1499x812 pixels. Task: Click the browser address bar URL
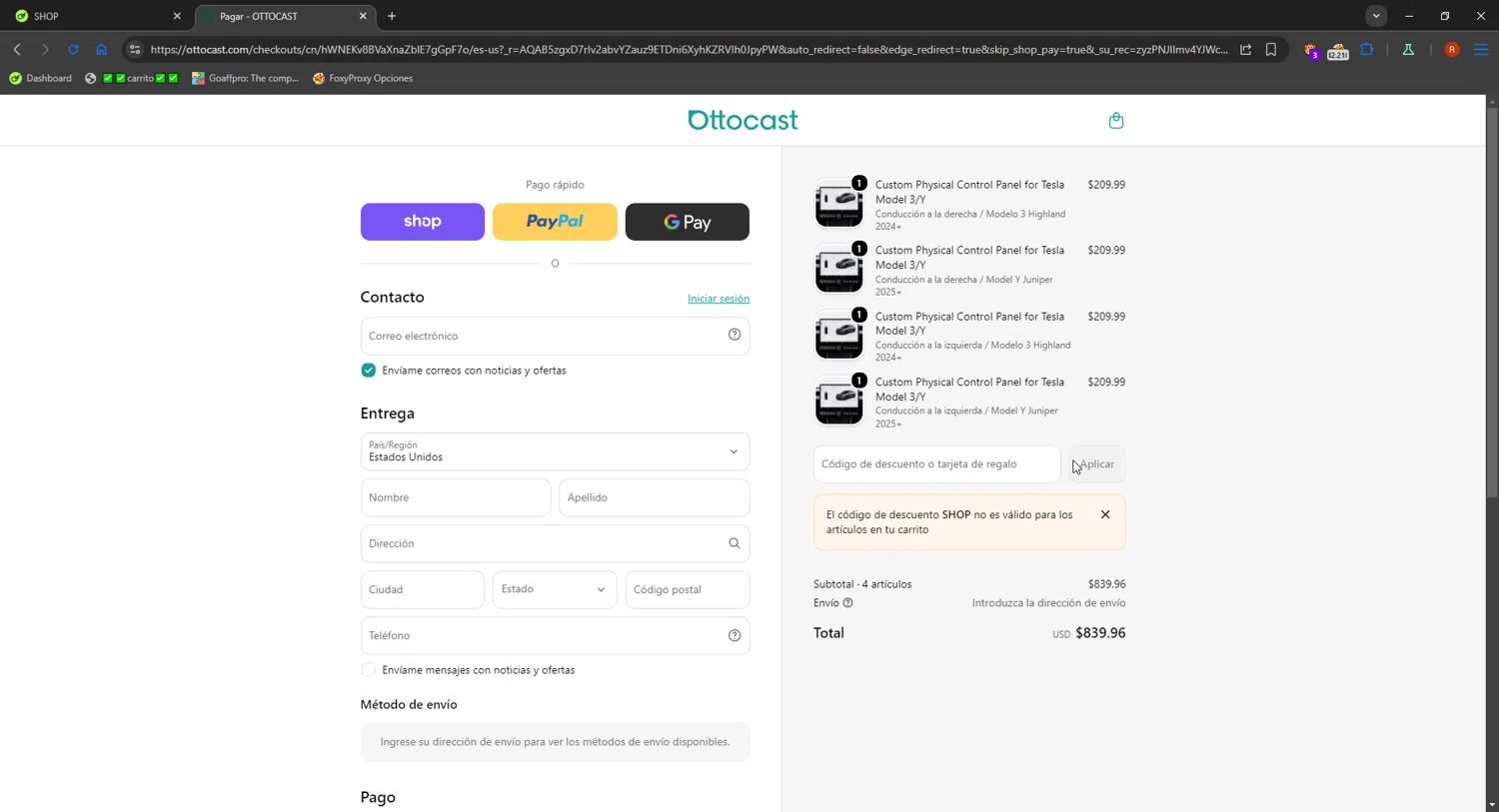[690, 49]
